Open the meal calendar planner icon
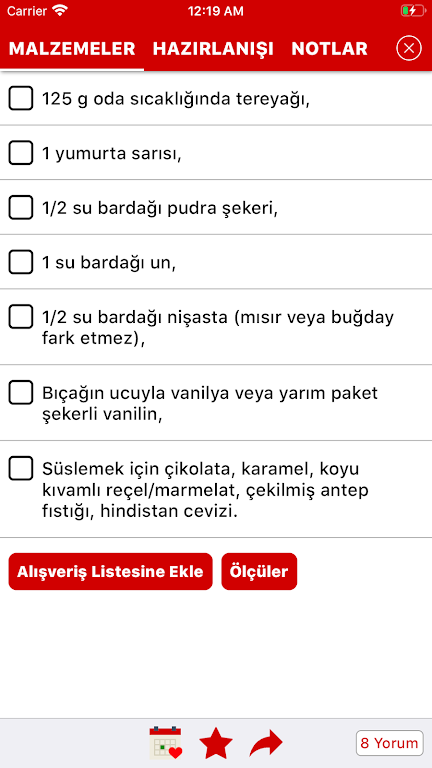Image resolution: width=432 pixels, height=768 pixels. (x=166, y=743)
